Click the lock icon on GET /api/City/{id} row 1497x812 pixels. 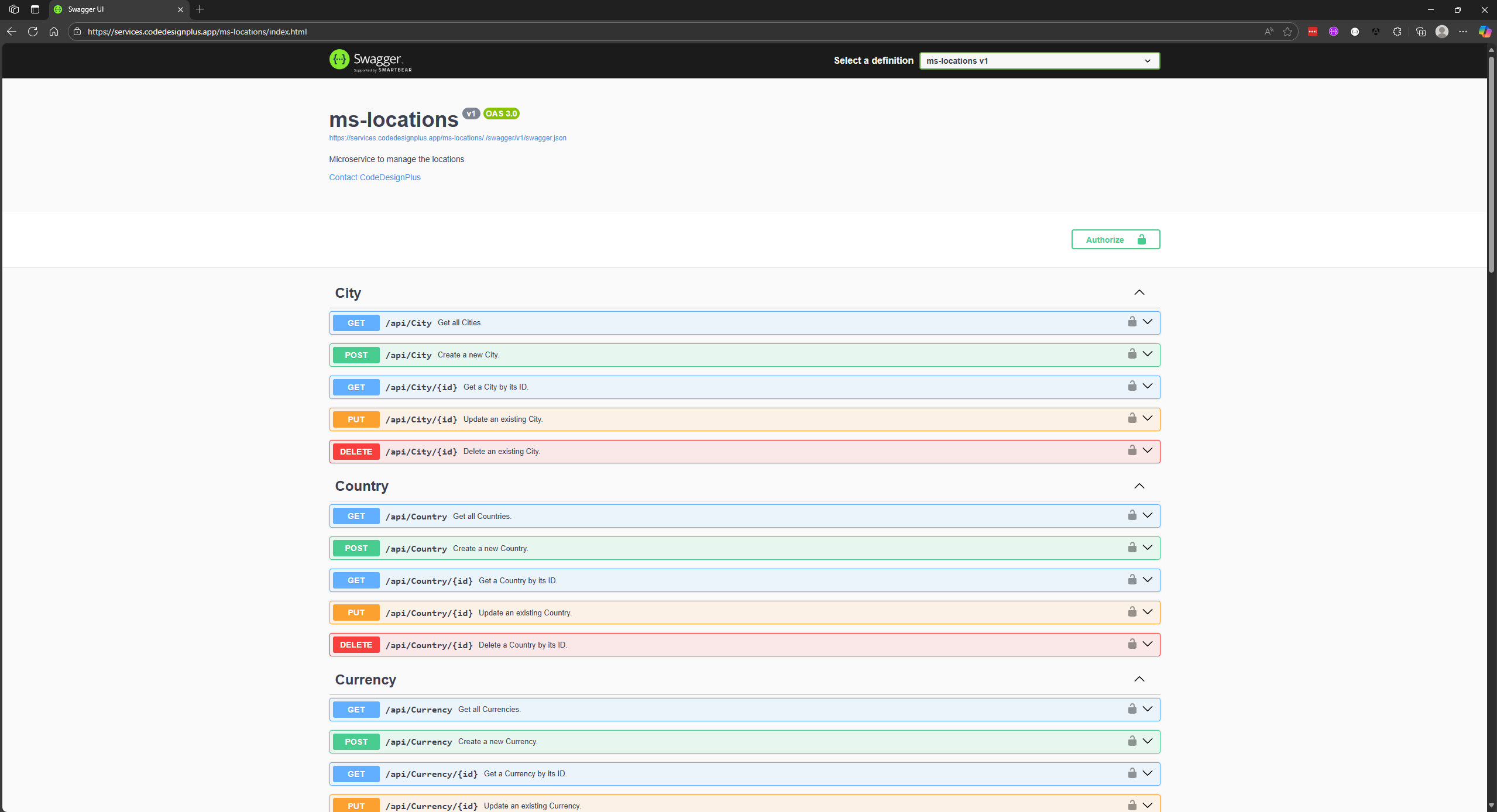(1132, 386)
